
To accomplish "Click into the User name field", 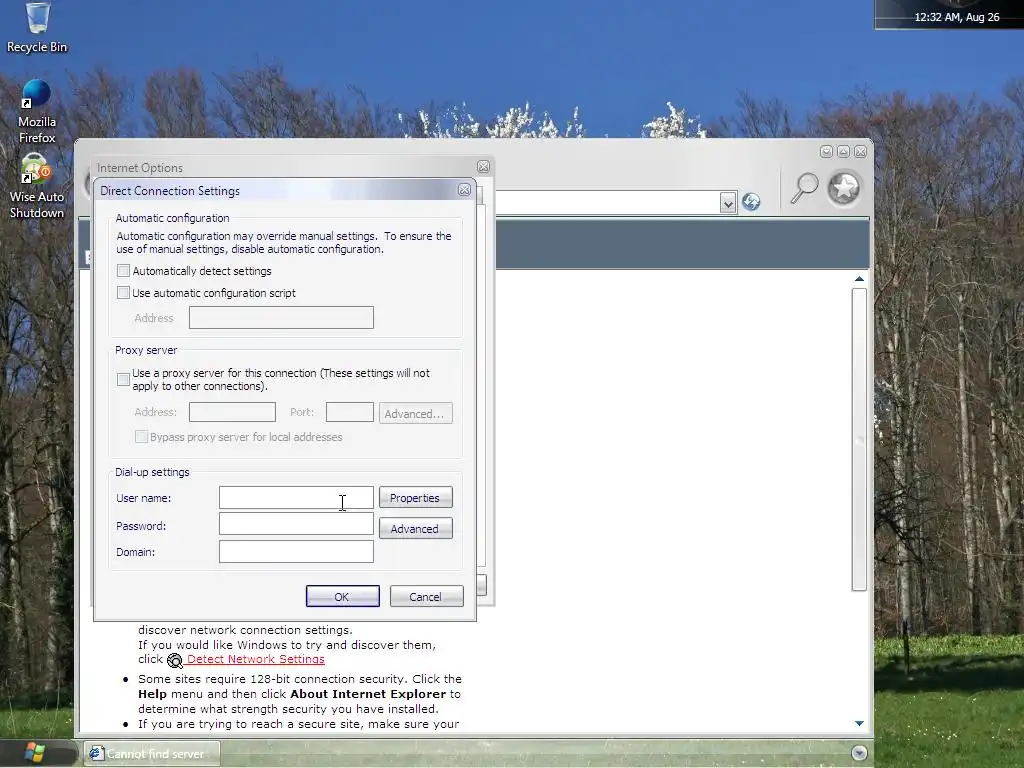I will pos(296,498).
